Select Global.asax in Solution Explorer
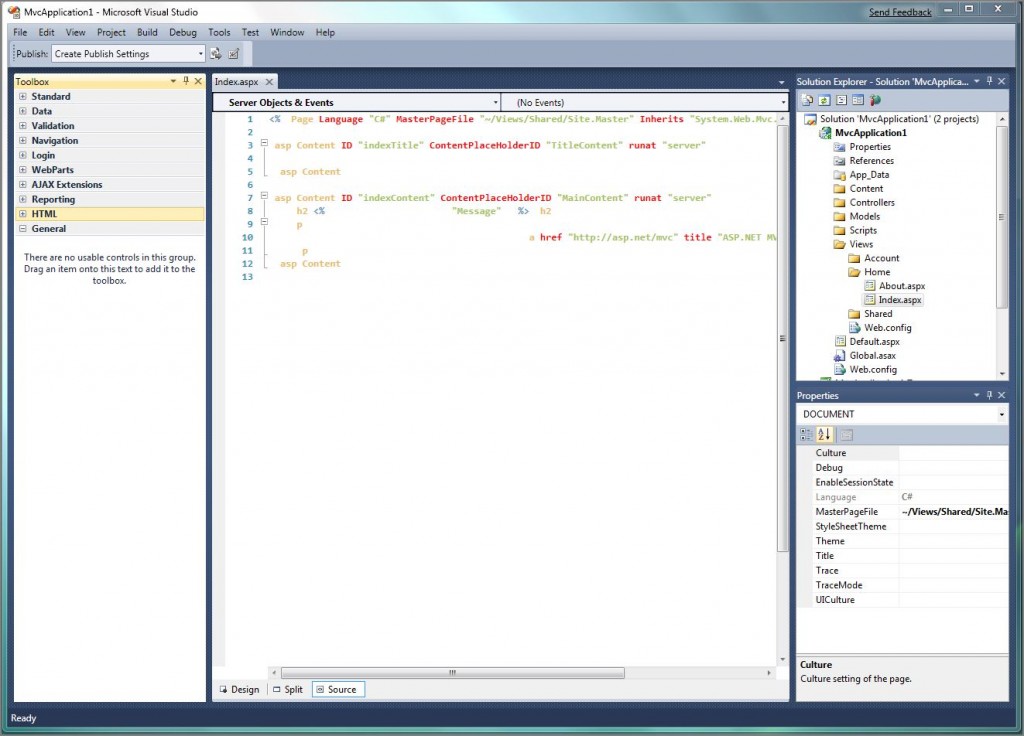This screenshot has width=1024, height=736. coord(872,355)
